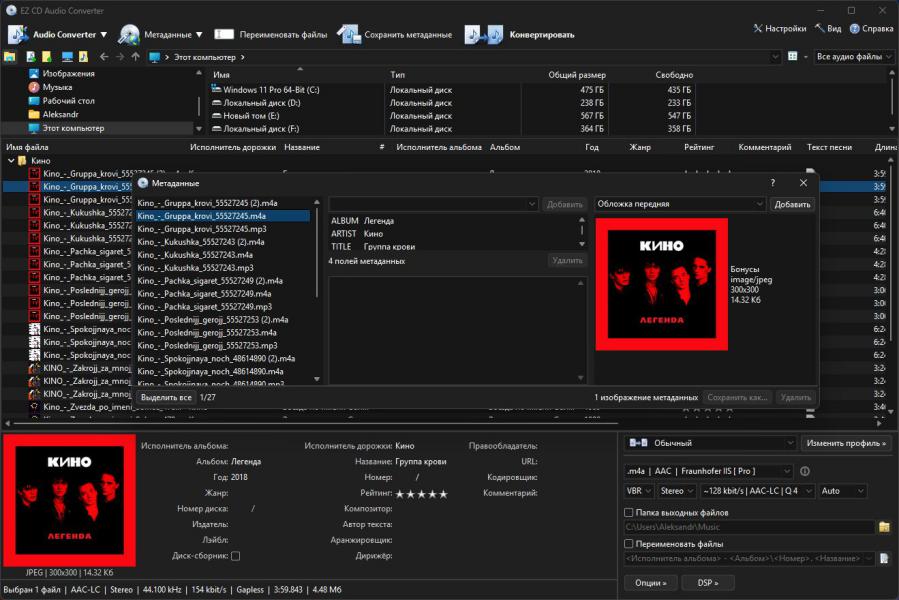899x600 pixels.
Task: Click the Конвертировать icon
Action: 483,35
